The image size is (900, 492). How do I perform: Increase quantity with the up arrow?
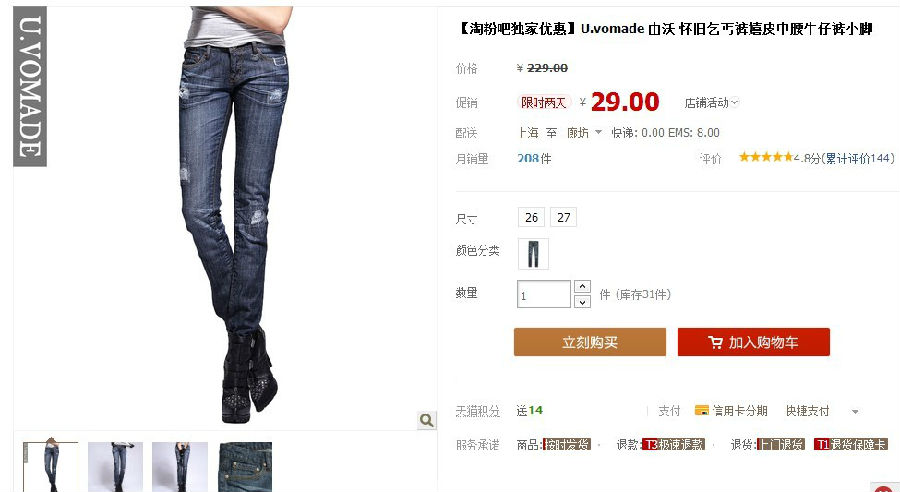[x=582, y=286]
